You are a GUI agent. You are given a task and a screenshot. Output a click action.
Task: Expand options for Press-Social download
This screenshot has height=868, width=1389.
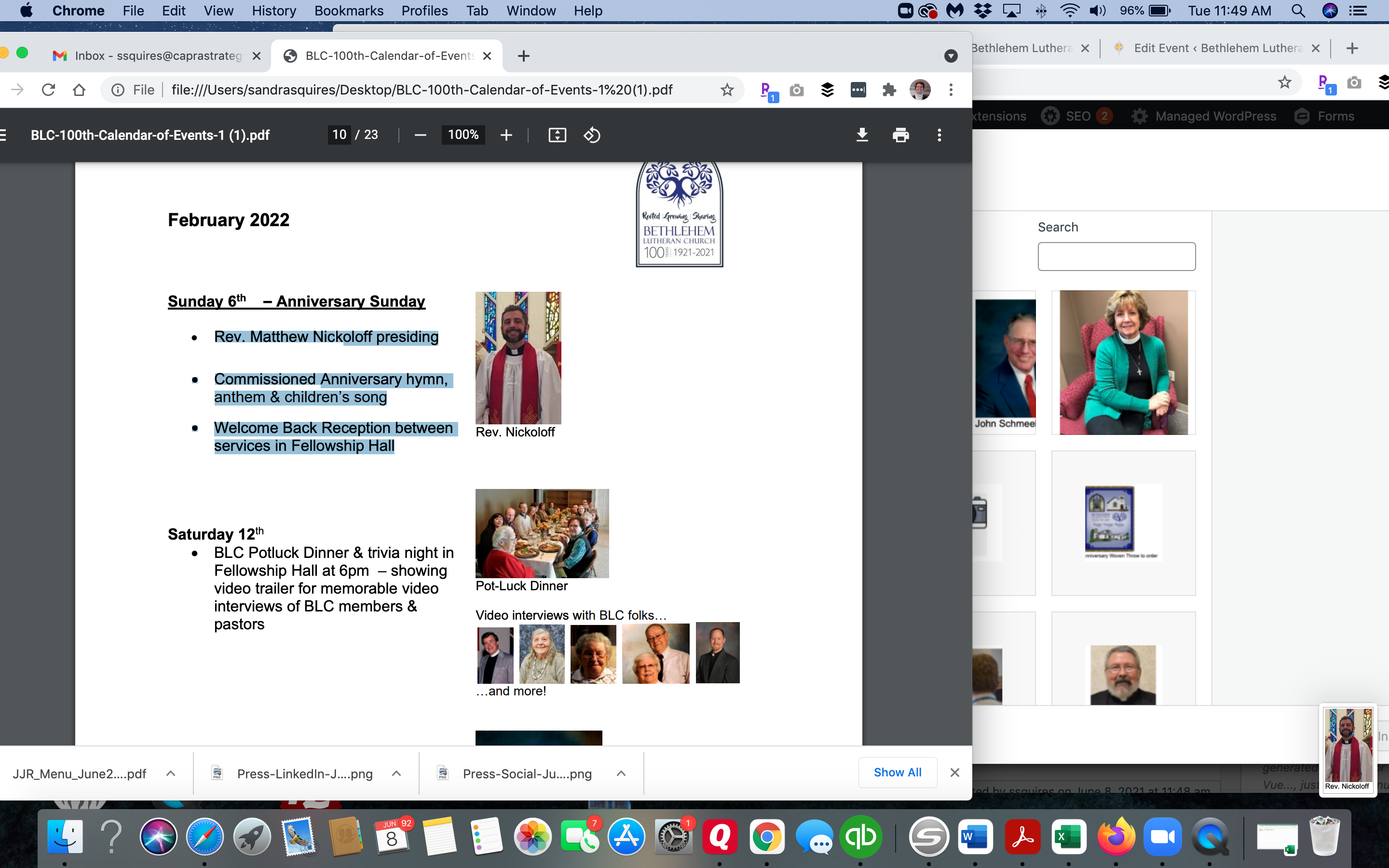(x=621, y=773)
